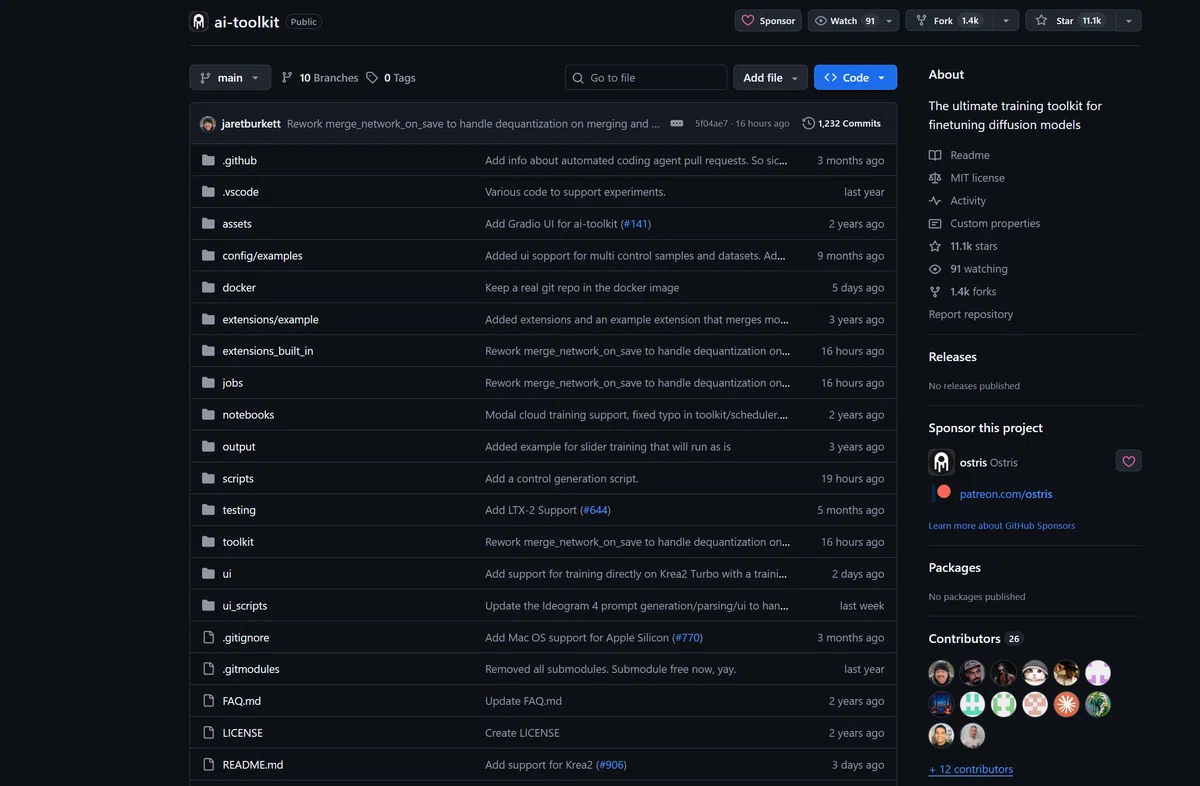Viewport: 1200px width, 786px height.
Task: Open the toolkit folder
Action: tap(238, 542)
